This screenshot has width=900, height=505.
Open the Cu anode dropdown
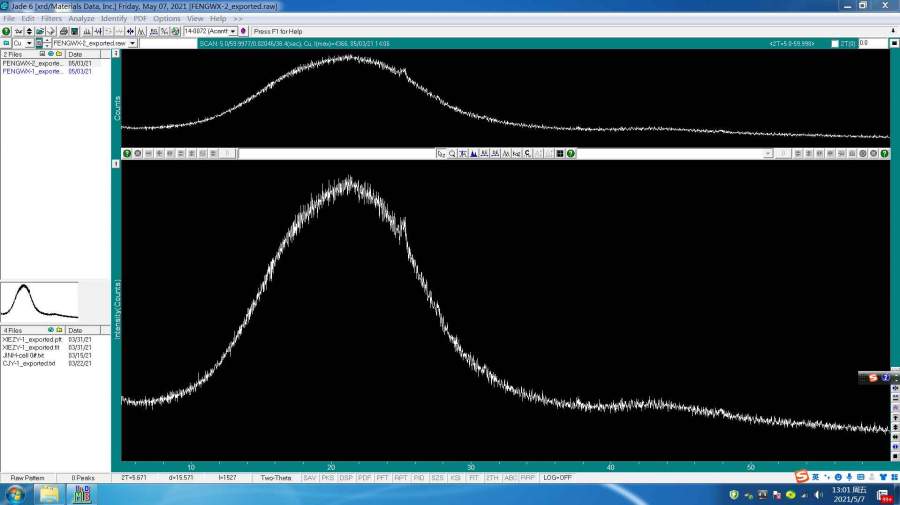click(x=29, y=43)
